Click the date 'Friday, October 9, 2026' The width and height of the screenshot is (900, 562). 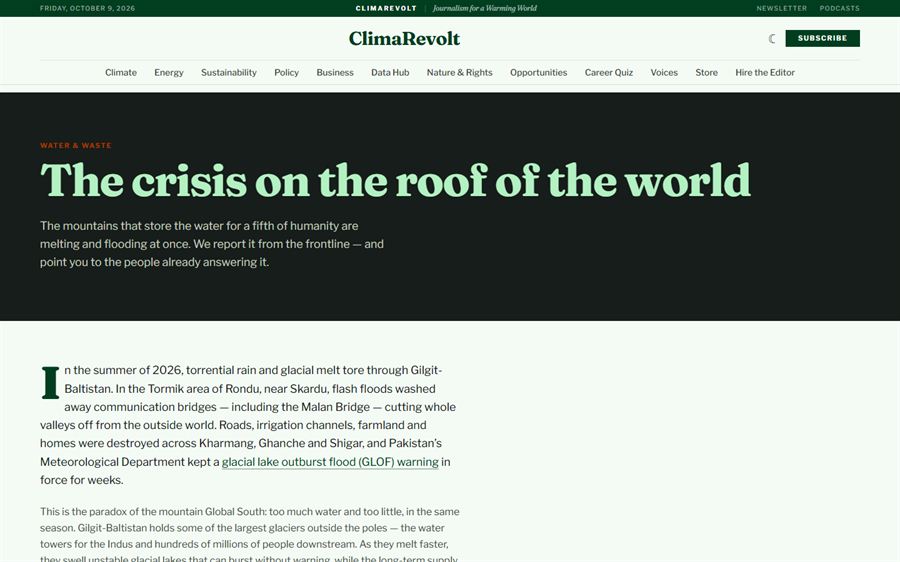pos(87,8)
